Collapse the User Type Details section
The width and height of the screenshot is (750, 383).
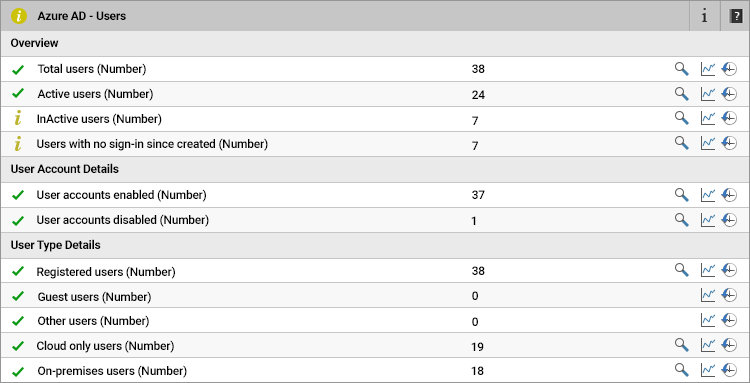coord(375,245)
